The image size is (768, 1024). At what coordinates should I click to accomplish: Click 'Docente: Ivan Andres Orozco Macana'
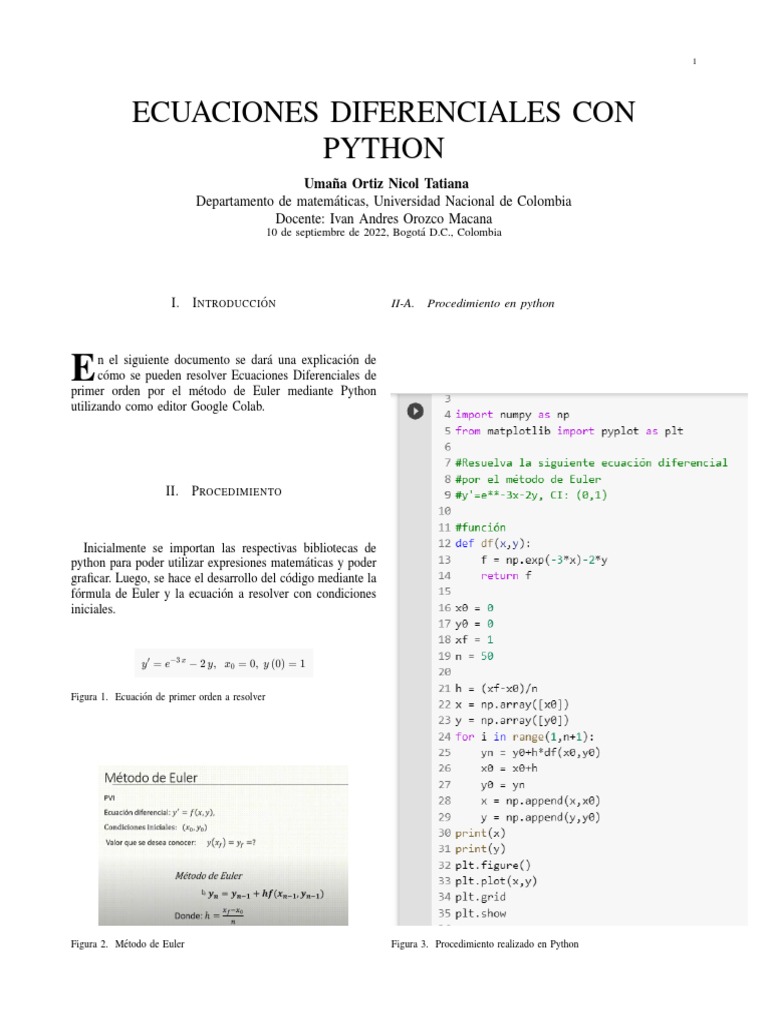point(383,219)
